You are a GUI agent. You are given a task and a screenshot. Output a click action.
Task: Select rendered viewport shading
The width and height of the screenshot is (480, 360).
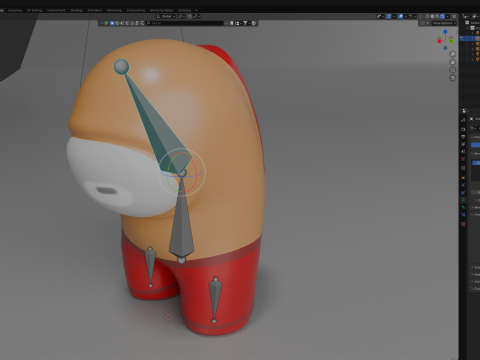point(442,16)
